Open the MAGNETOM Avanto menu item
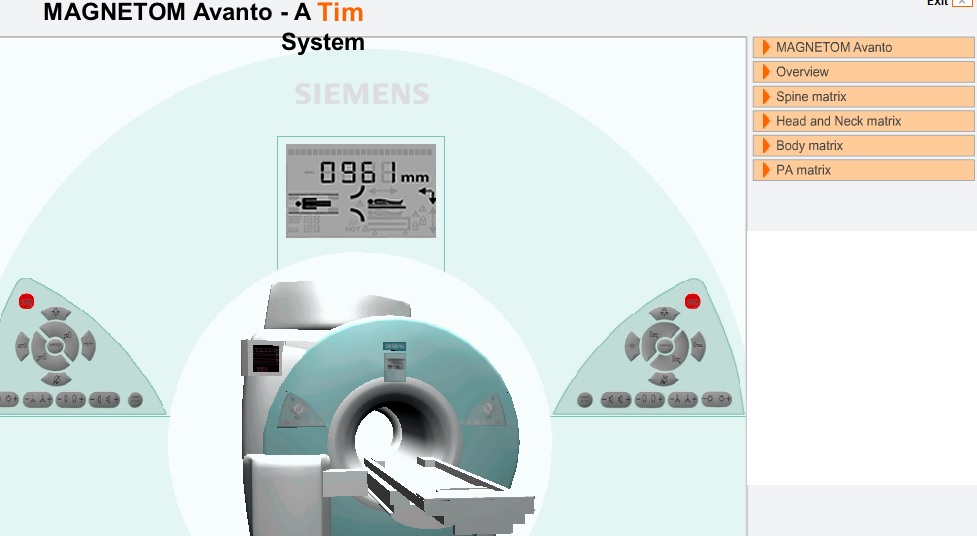977x536 pixels. tap(863, 47)
